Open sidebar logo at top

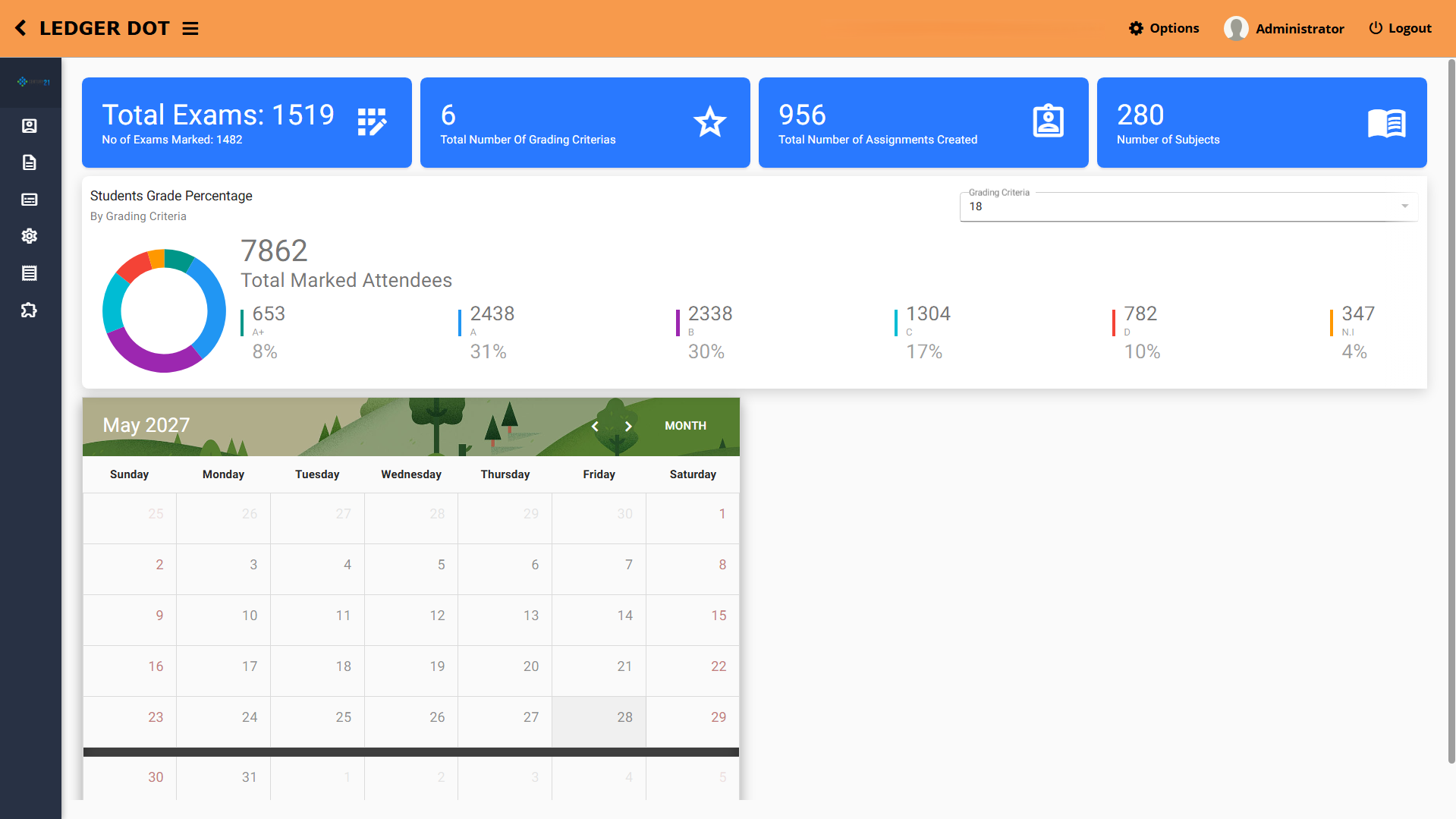pos(33,82)
